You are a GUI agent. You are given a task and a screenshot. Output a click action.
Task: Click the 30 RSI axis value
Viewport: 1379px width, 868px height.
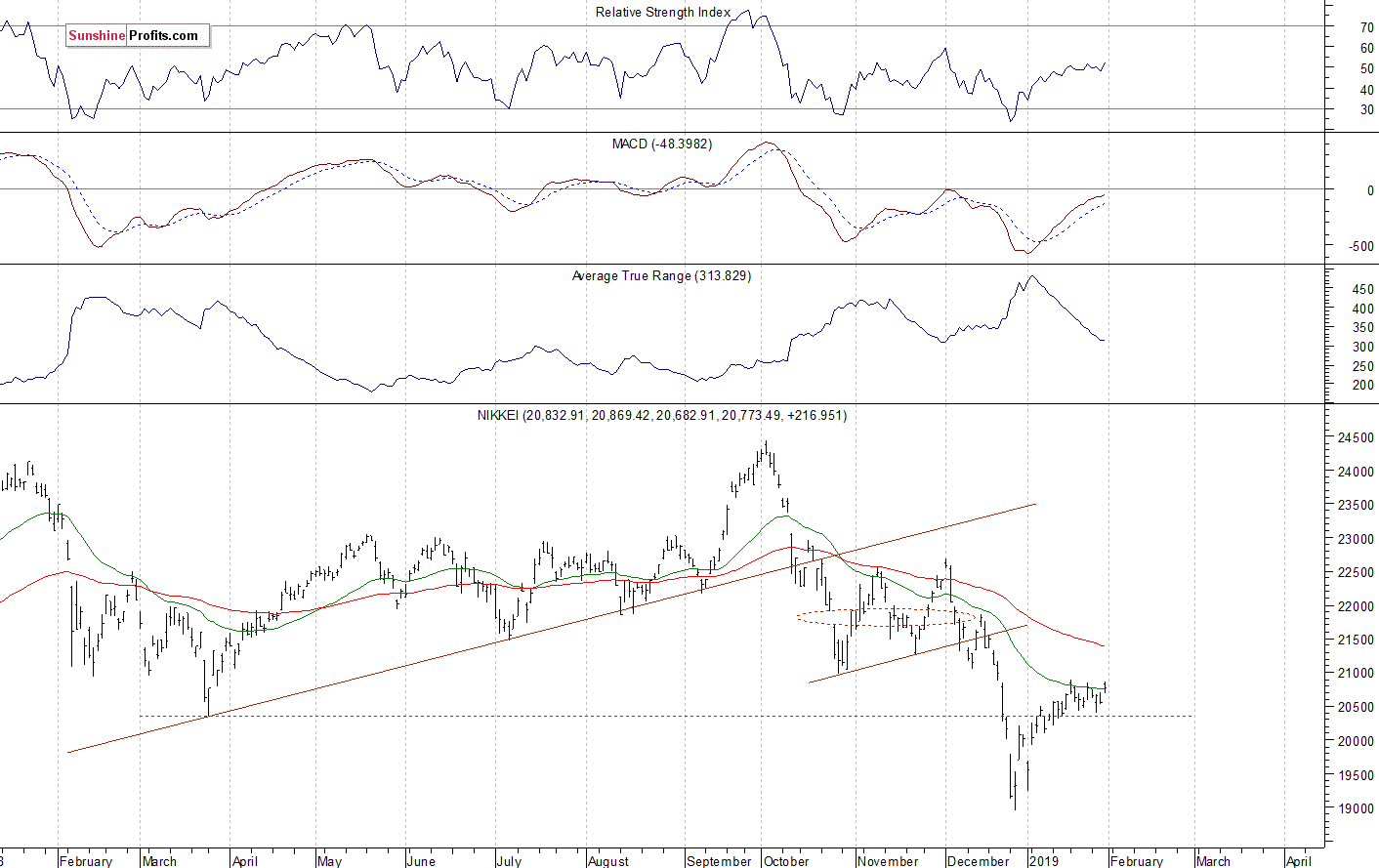(1367, 110)
